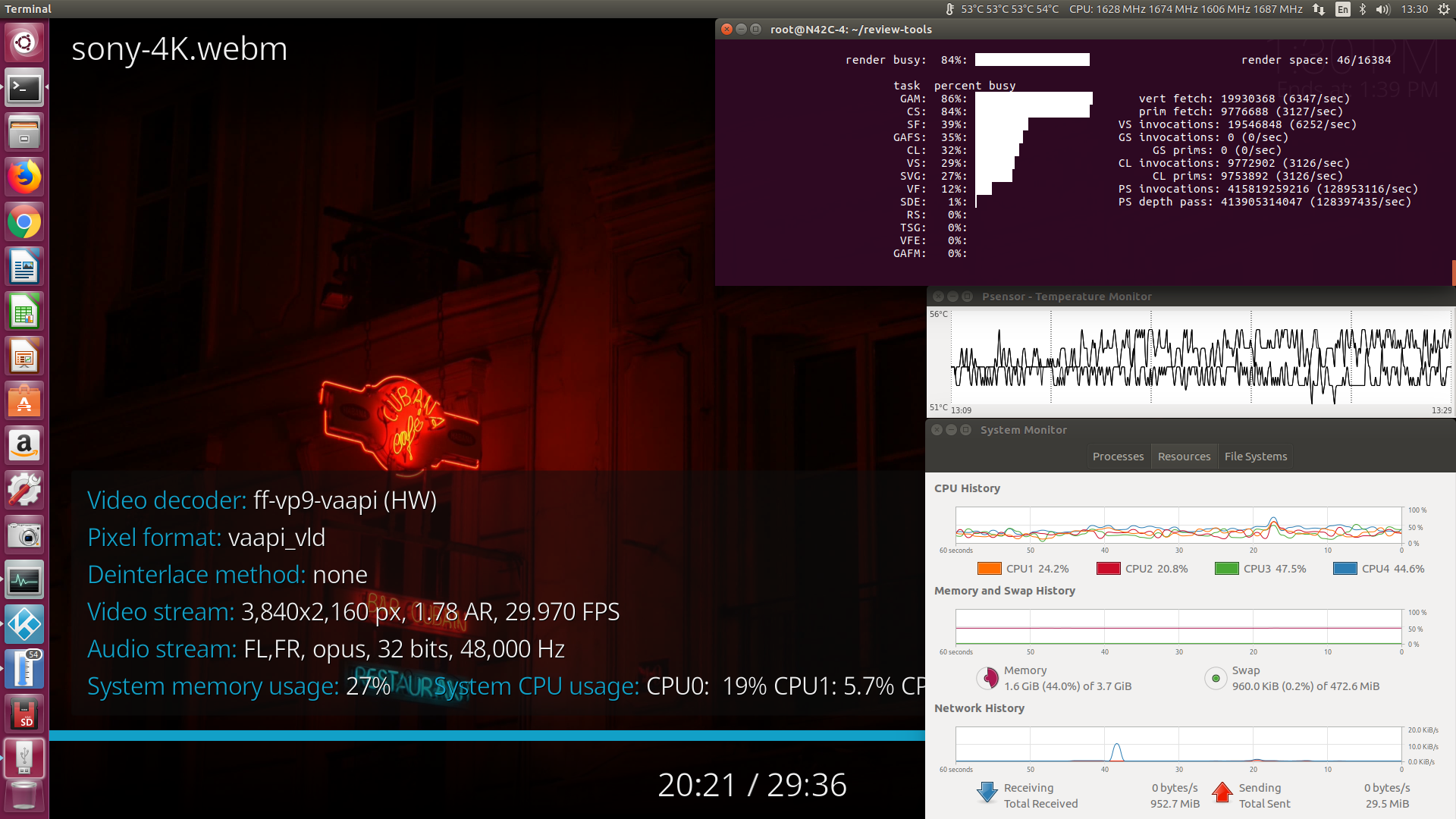Click the Psensor temperature graph
This screenshot has width=1456, height=819.
pyautogui.click(x=1200, y=356)
